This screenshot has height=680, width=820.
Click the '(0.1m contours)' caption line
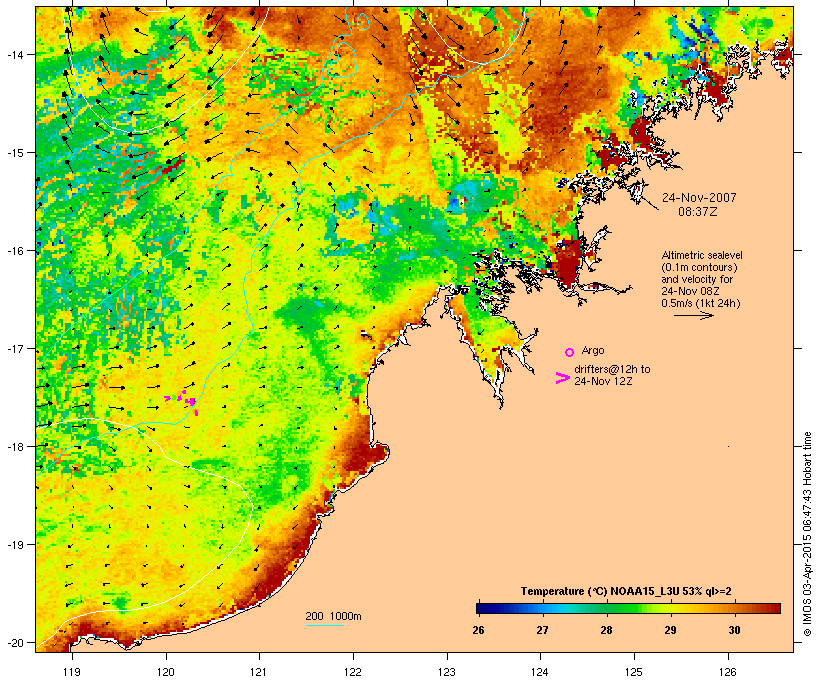pyautogui.click(x=699, y=267)
